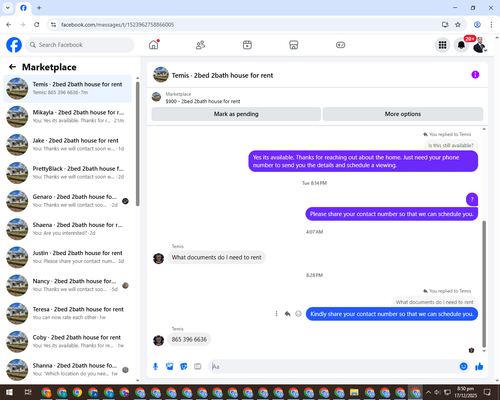Attach a photo with image icon
Screen dimensions: 500x400
[x=170, y=367]
